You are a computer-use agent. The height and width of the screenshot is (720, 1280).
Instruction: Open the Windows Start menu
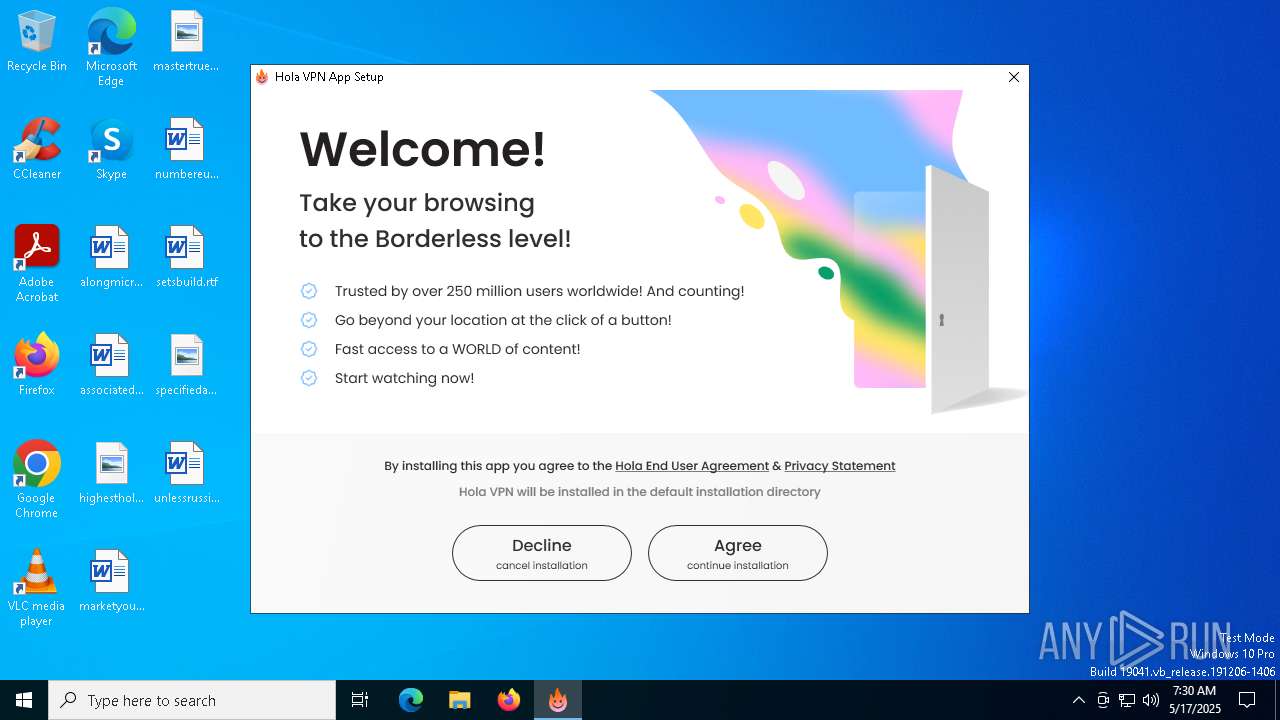(x=24, y=700)
